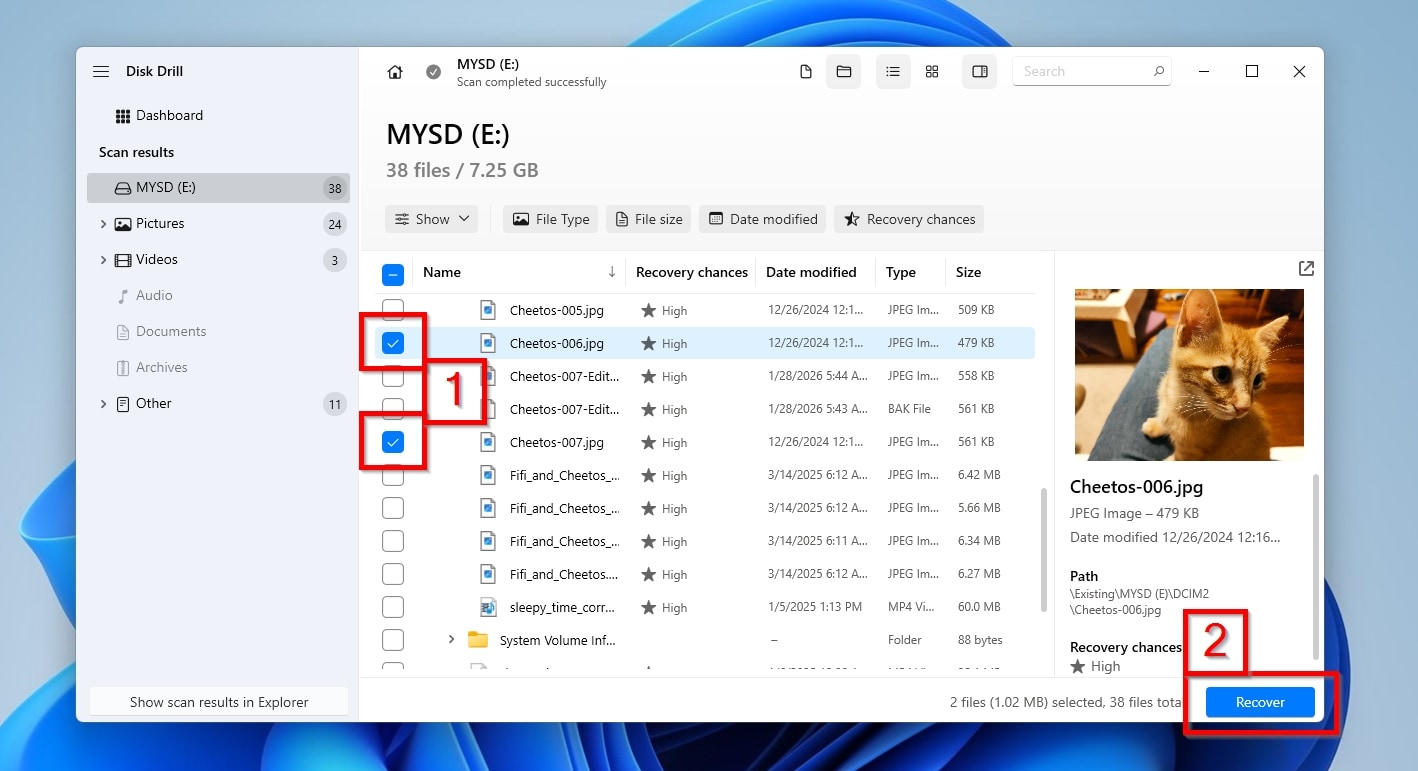Click the Videos film icon
1418x771 pixels.
[x=123, y=260]
